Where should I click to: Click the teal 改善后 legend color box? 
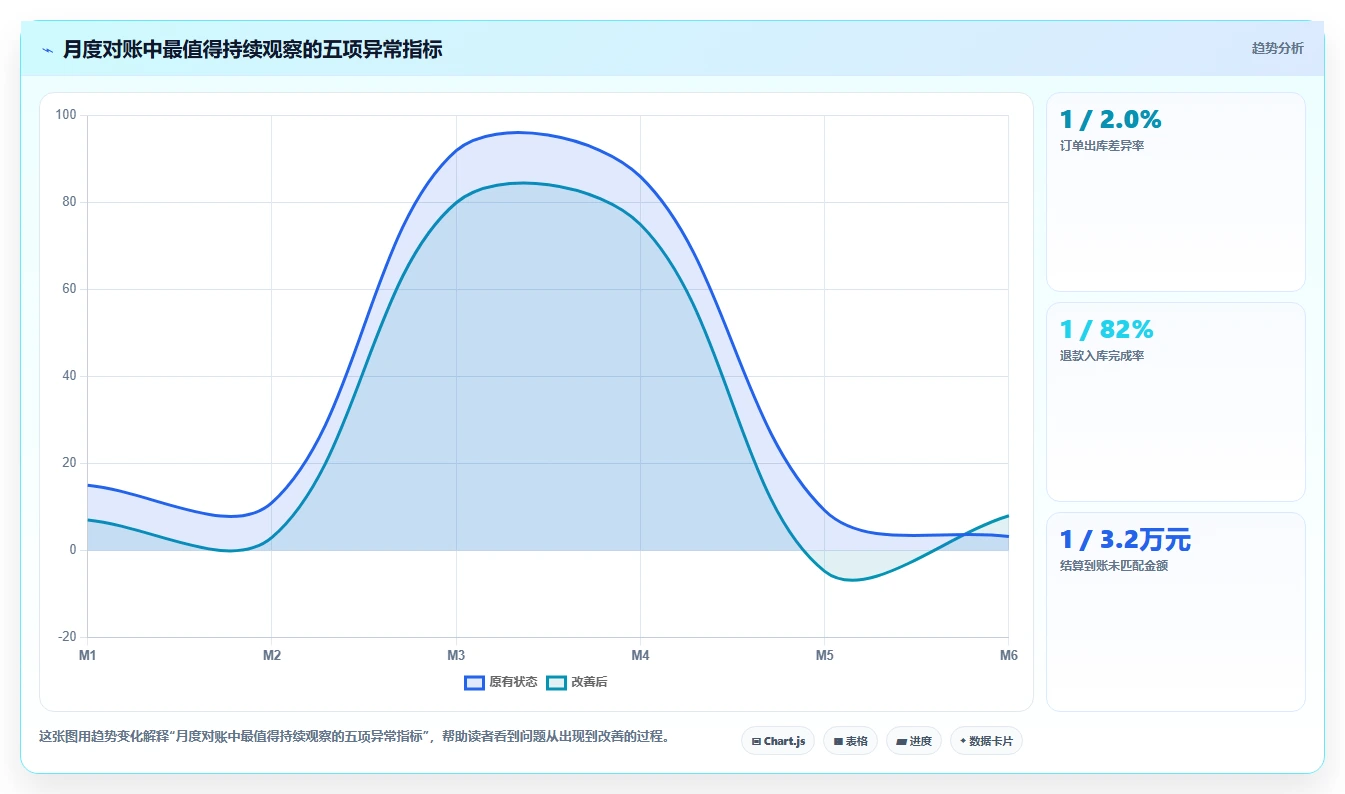pos(557,682)
